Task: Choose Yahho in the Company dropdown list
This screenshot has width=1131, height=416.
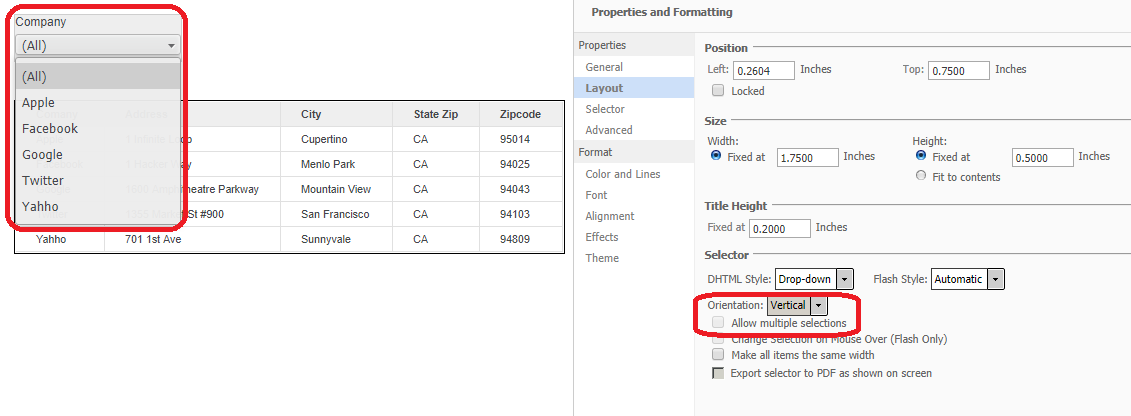Action: pyautogui.click(x=98, y=206)
